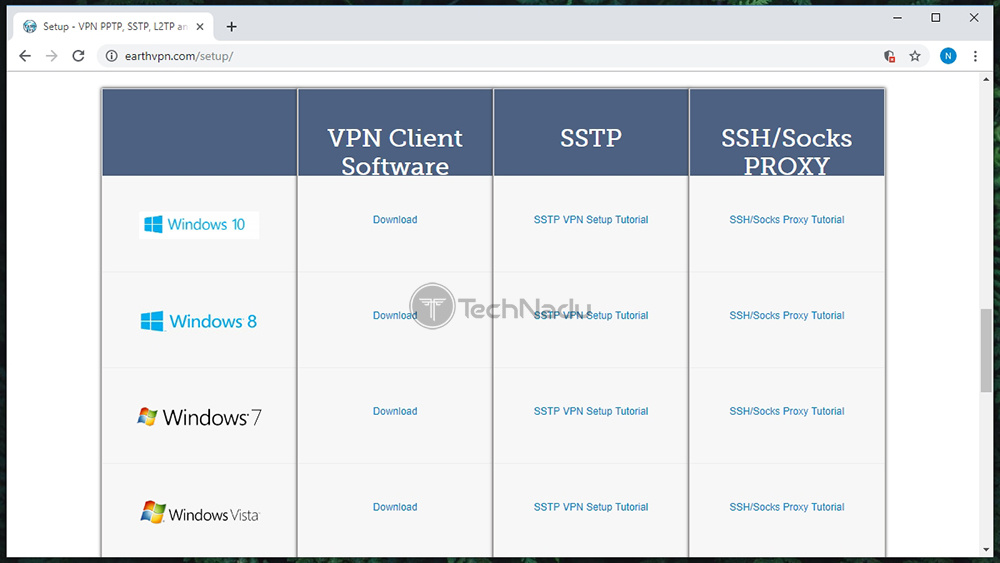Download VPN client for Windows 10
This screenshot has width=1000, height=563.
point(395,219)
